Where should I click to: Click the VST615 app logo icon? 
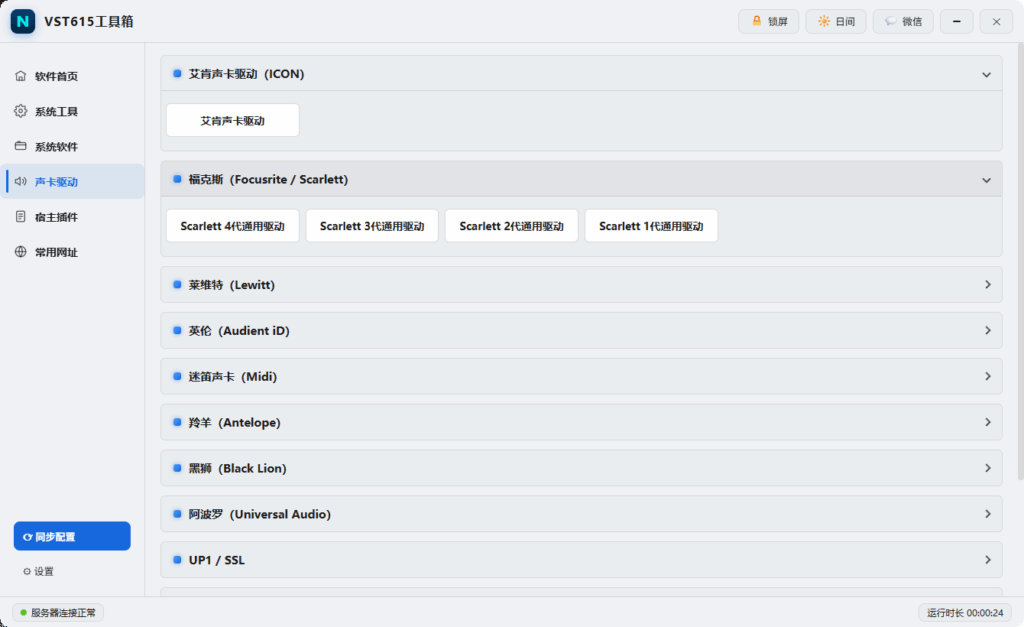[23, 22]
